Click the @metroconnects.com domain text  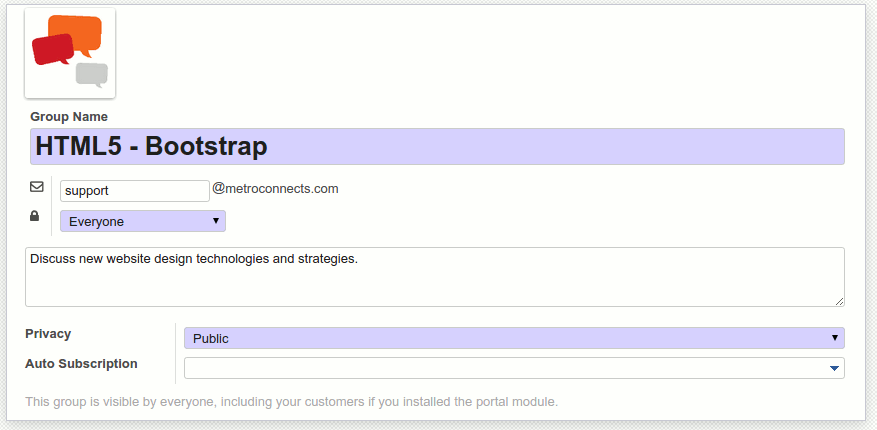click(276, 188)
